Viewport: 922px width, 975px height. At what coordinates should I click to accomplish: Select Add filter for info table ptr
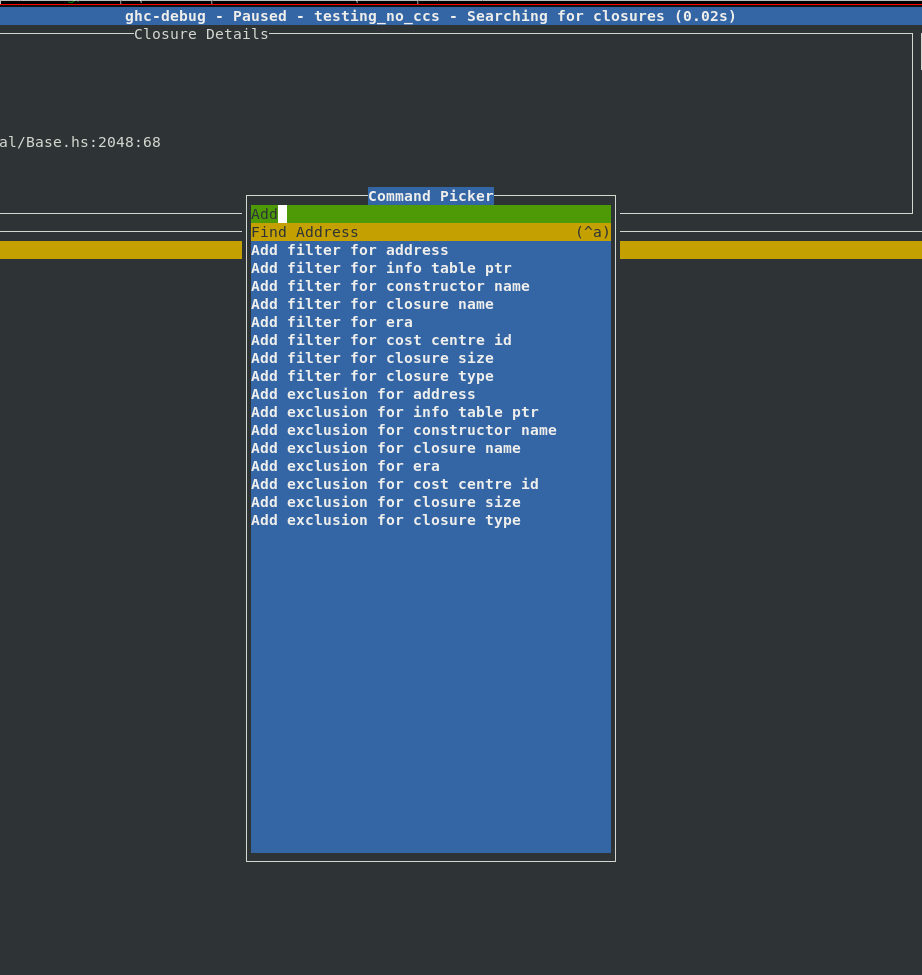(381, 268)
